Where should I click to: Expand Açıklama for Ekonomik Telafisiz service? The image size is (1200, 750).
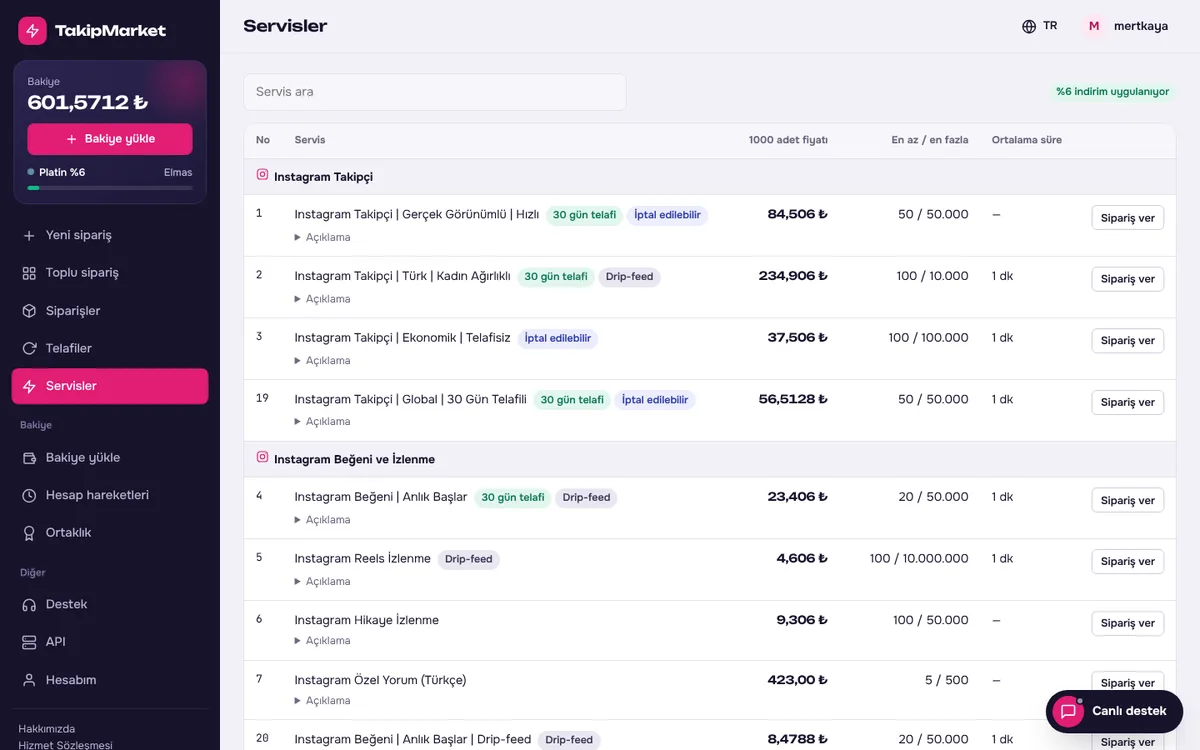point(322,360)
